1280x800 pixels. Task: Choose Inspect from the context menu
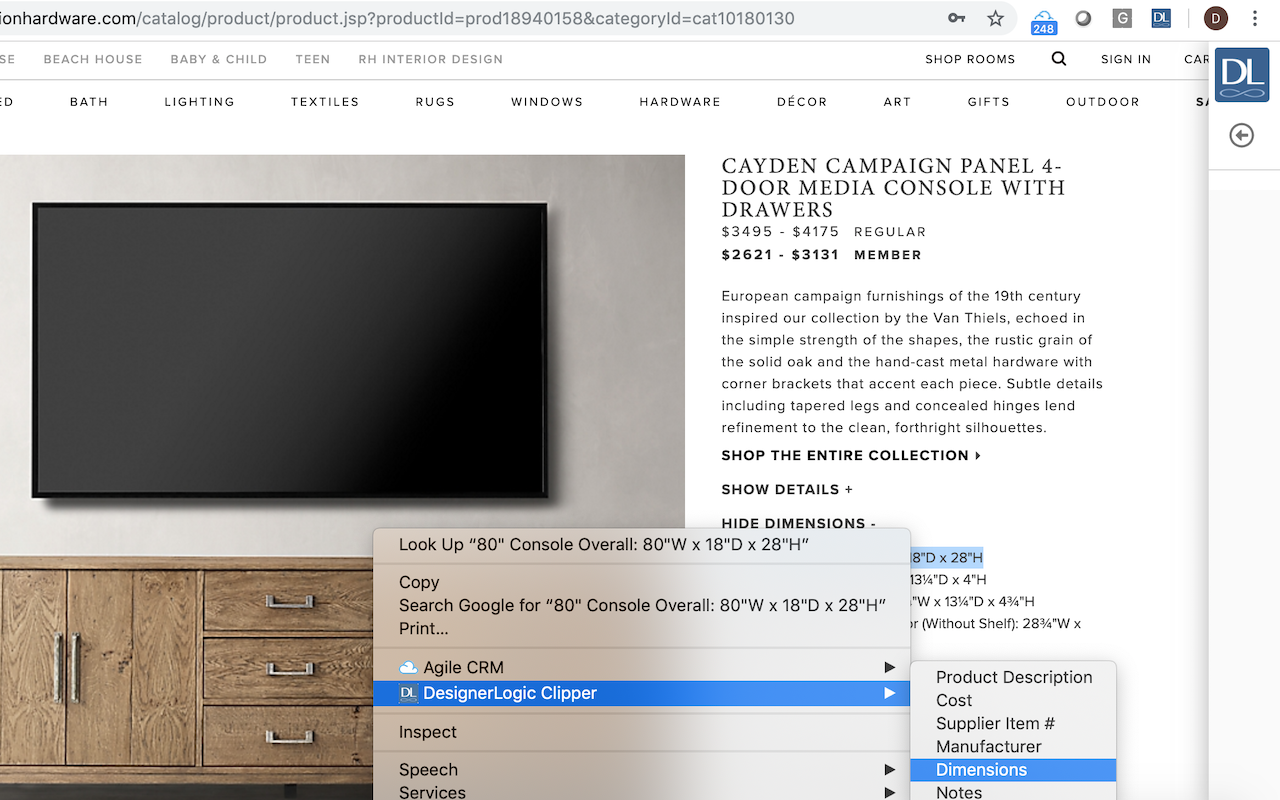point(641,732)
